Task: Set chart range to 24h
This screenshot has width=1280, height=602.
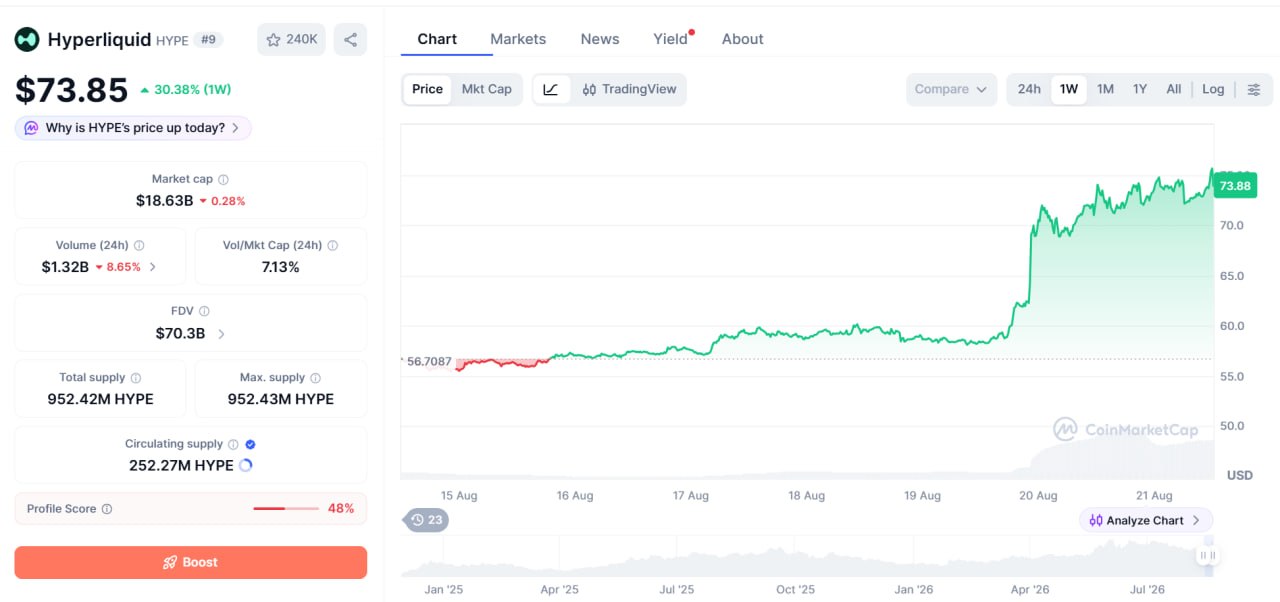Action: coord(1029,89)
